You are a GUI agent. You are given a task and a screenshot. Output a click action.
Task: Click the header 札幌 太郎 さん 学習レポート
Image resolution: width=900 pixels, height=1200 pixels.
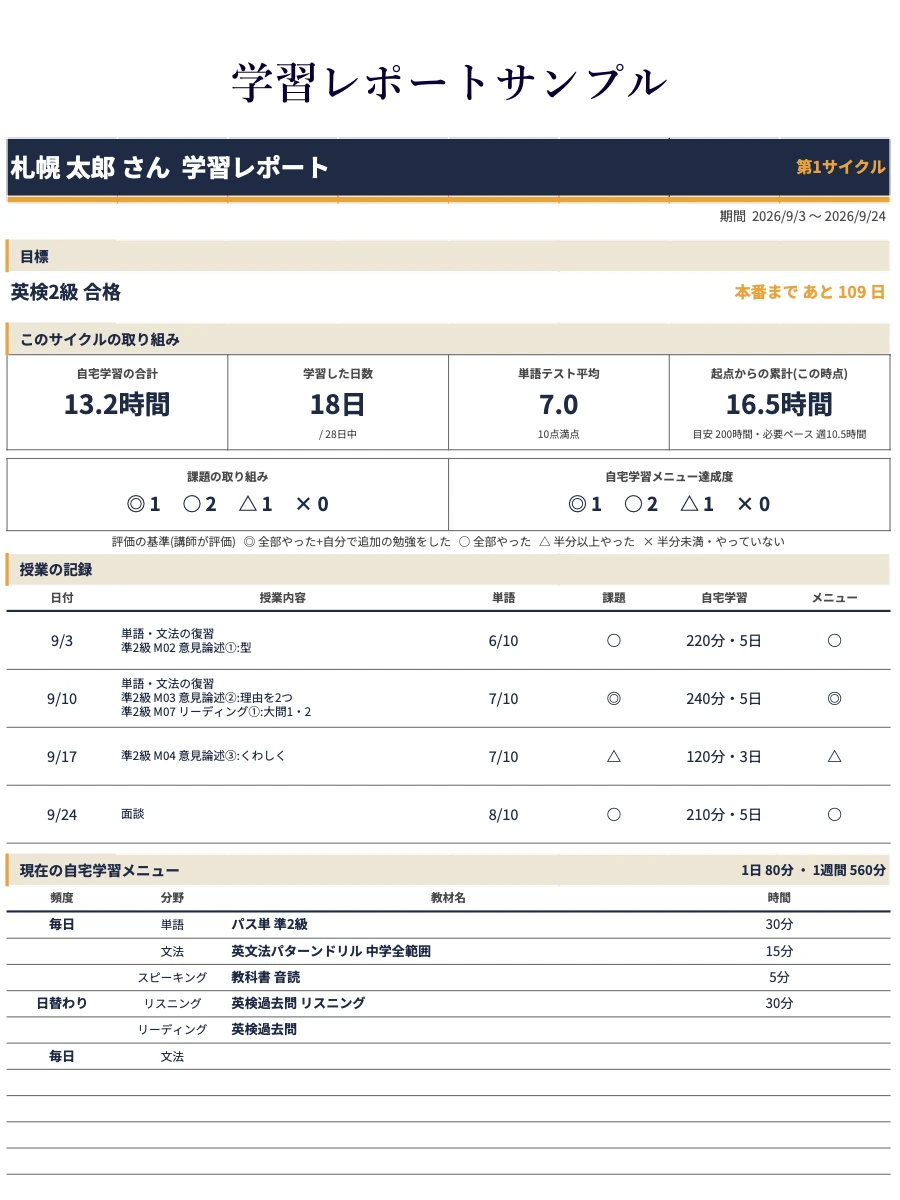[170, 167]
